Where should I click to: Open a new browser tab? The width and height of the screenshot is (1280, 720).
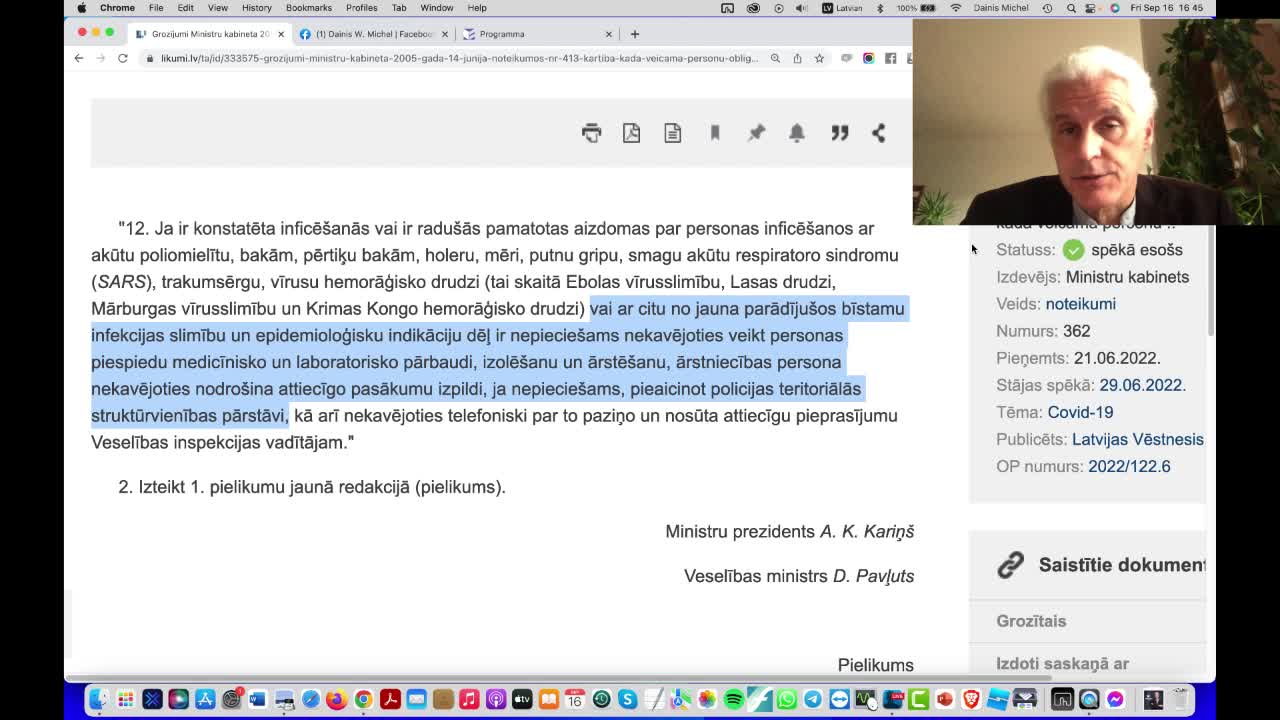pos(634,34)
